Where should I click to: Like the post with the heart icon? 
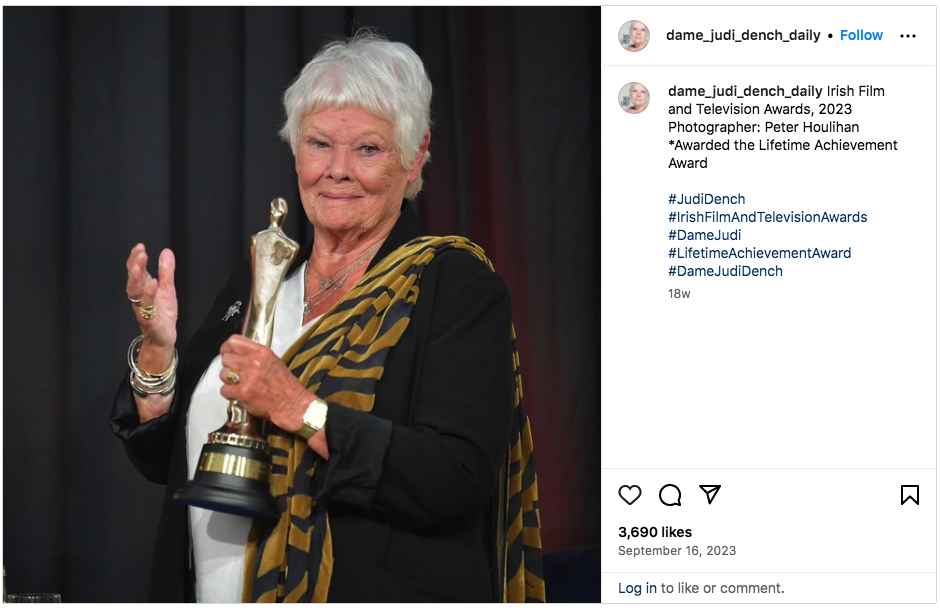pos(629,495)
